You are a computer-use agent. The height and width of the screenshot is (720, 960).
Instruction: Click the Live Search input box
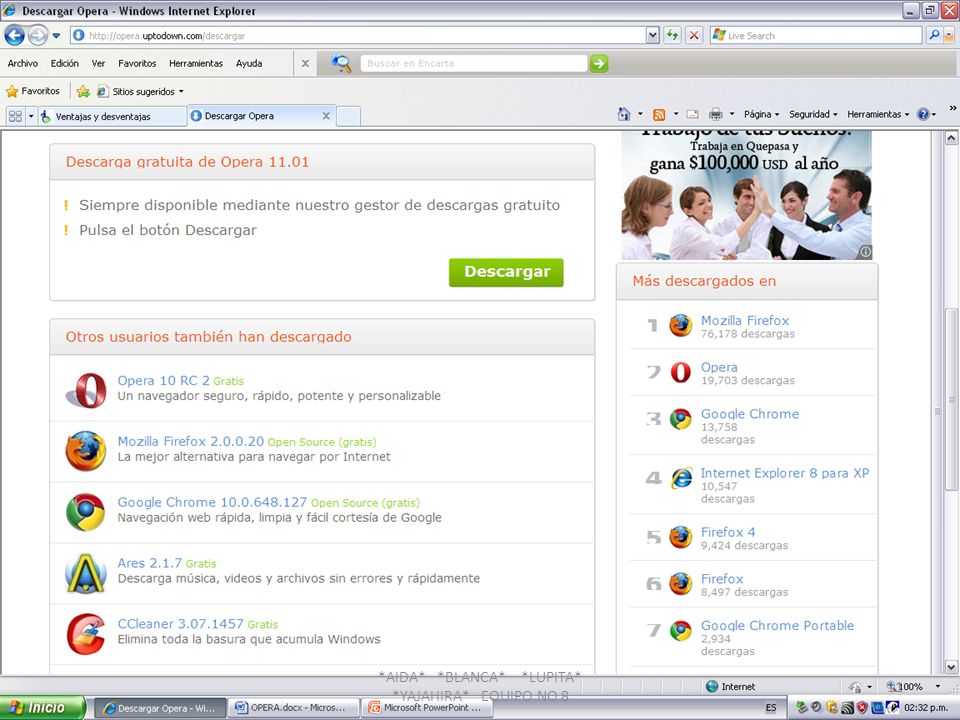(x=816, y=36)
